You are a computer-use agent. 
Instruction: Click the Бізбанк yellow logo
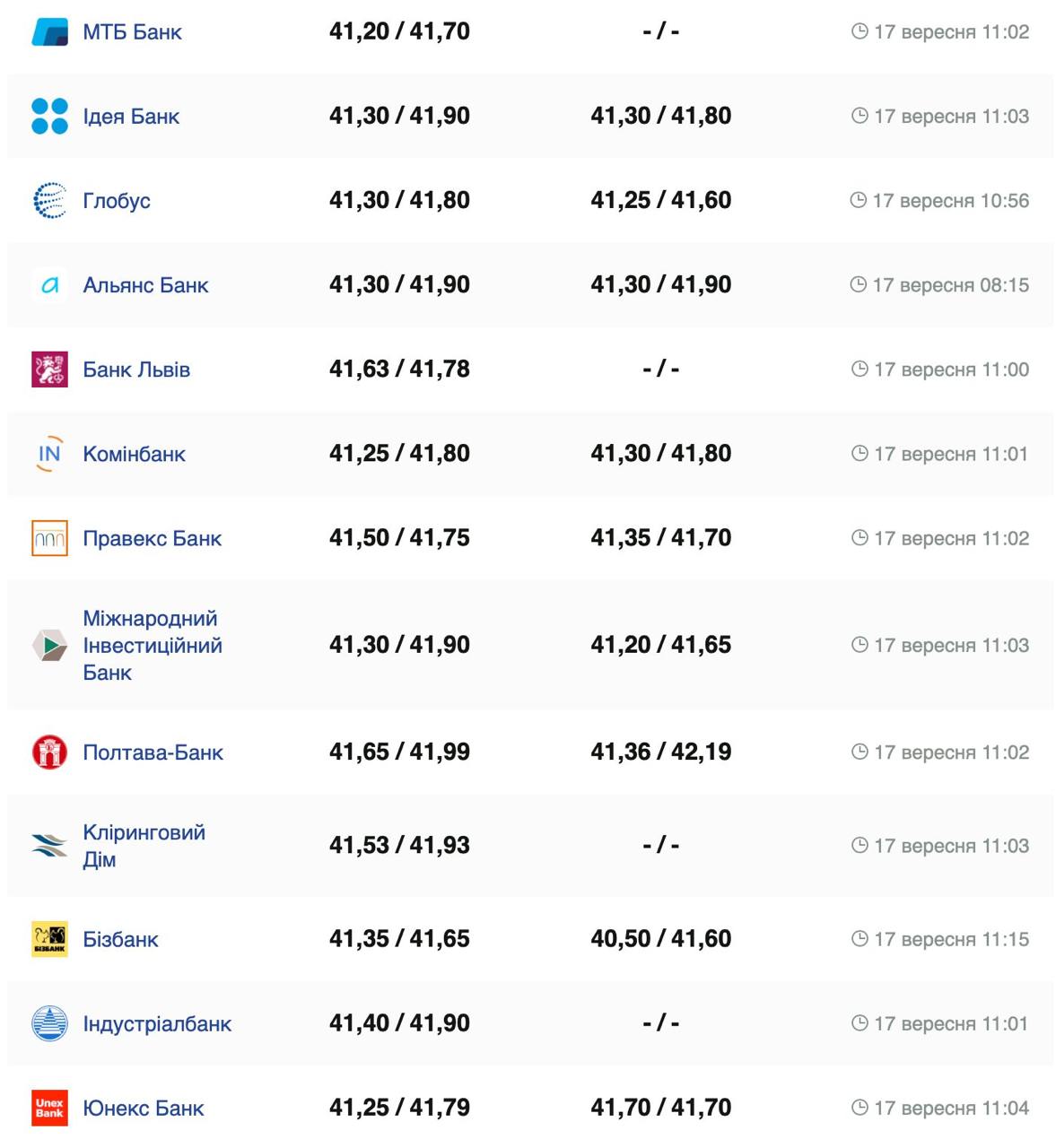(x=49, y=939)
